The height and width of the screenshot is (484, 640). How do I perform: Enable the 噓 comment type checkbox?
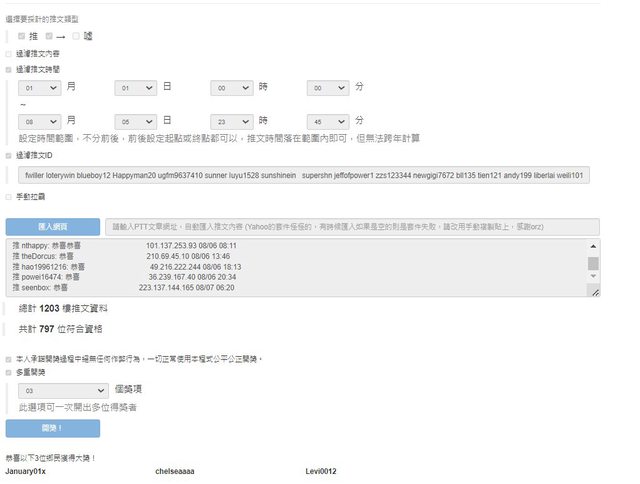(x=76, y=36)
